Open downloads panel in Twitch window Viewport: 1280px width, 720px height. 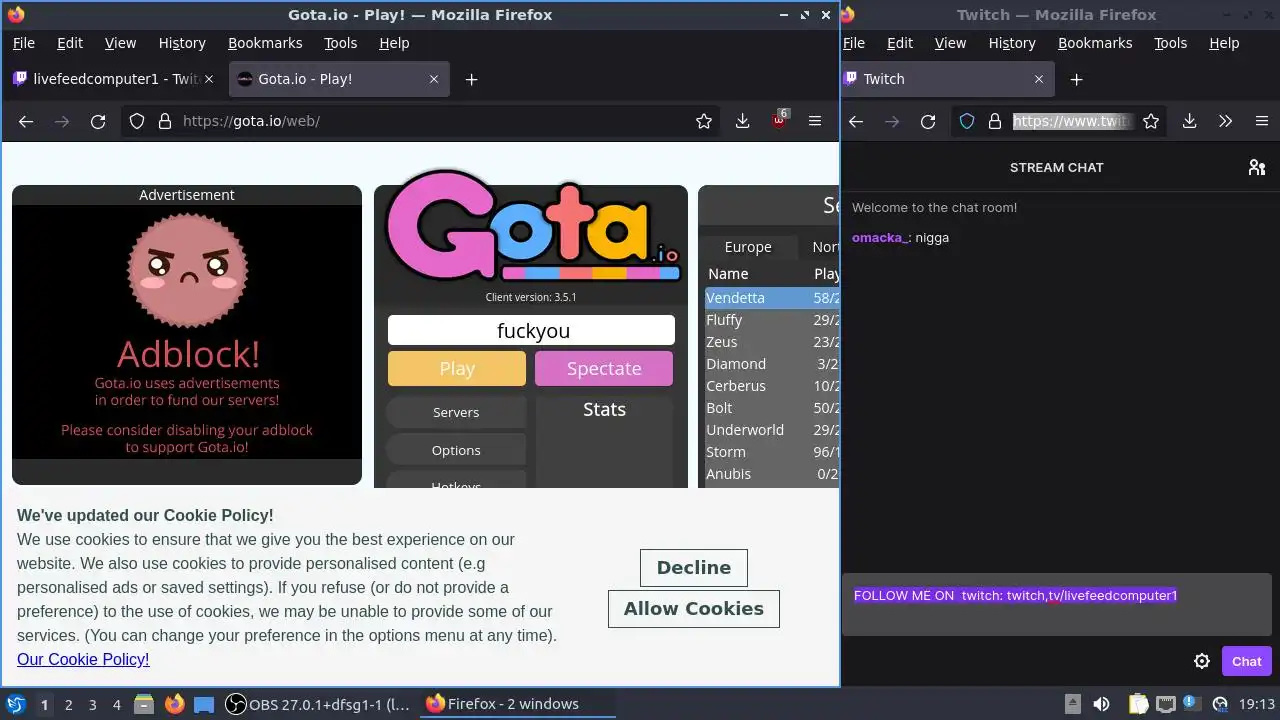click(1189, 121)
